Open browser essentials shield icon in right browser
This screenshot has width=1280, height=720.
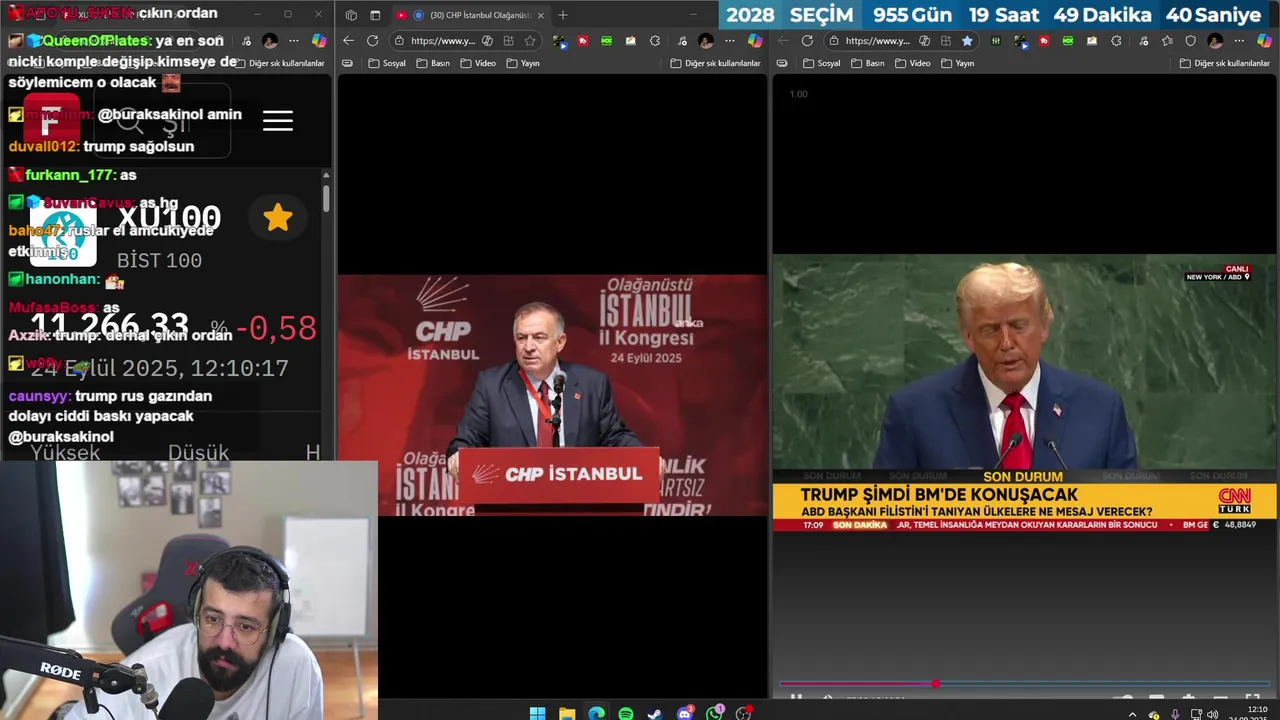pyautogui.click(x=1191, y=41)
